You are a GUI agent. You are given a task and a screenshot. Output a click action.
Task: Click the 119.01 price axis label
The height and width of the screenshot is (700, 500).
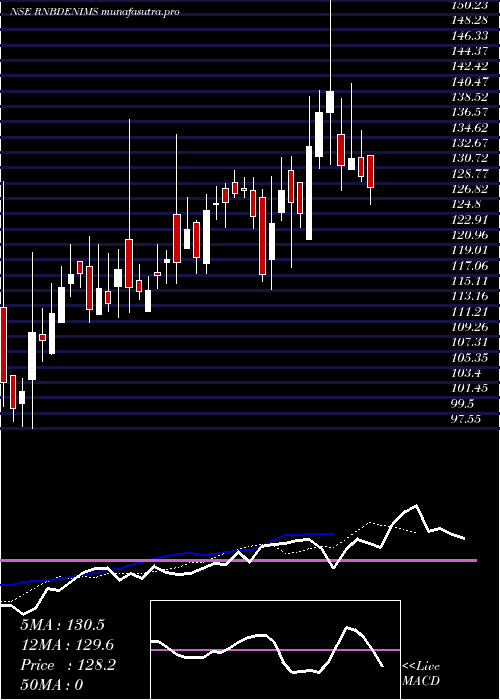(471, 249)
